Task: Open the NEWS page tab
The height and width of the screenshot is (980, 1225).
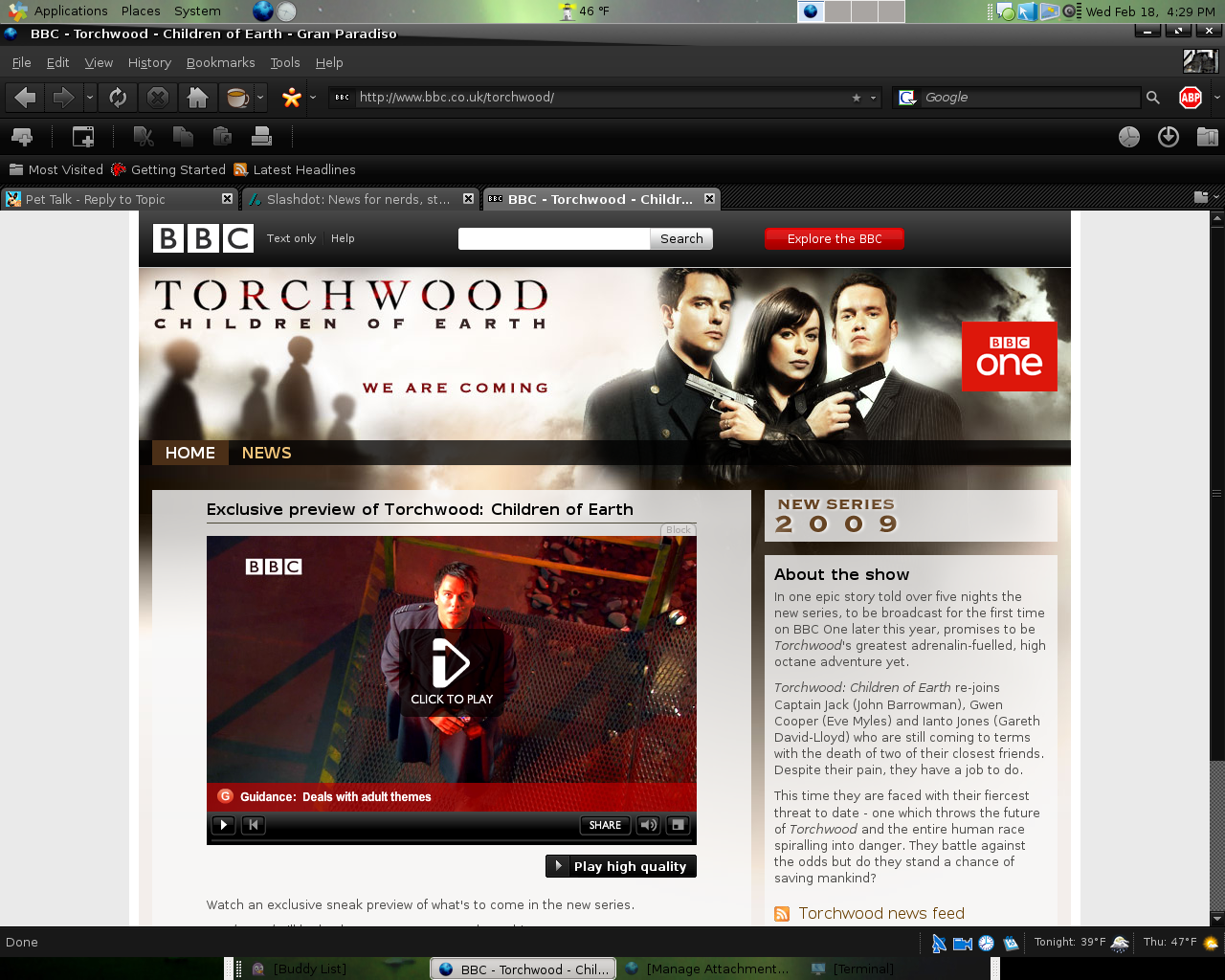Action: click(x=266, y=453)
